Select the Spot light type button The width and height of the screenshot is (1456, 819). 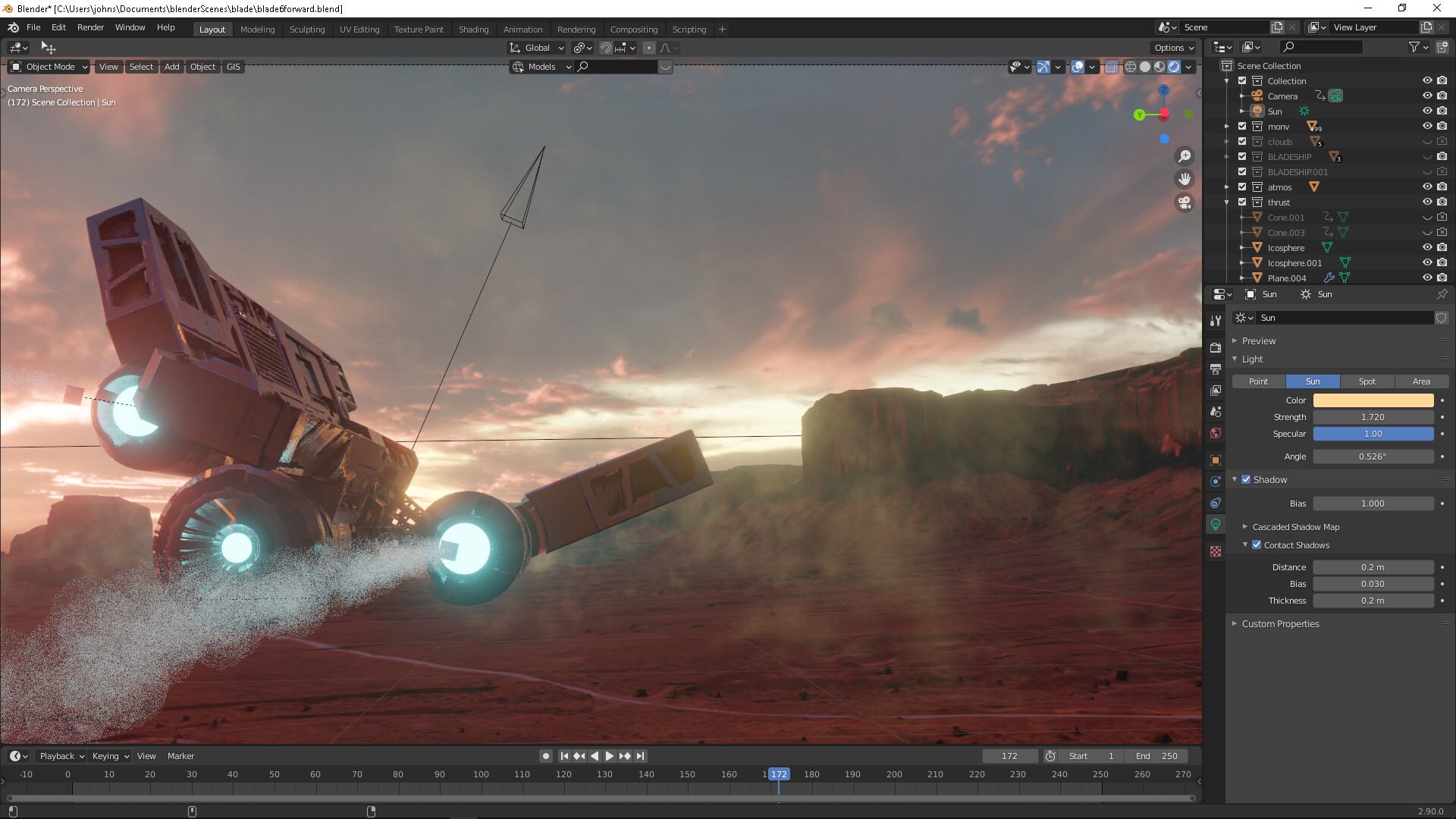pos(1367,381)
